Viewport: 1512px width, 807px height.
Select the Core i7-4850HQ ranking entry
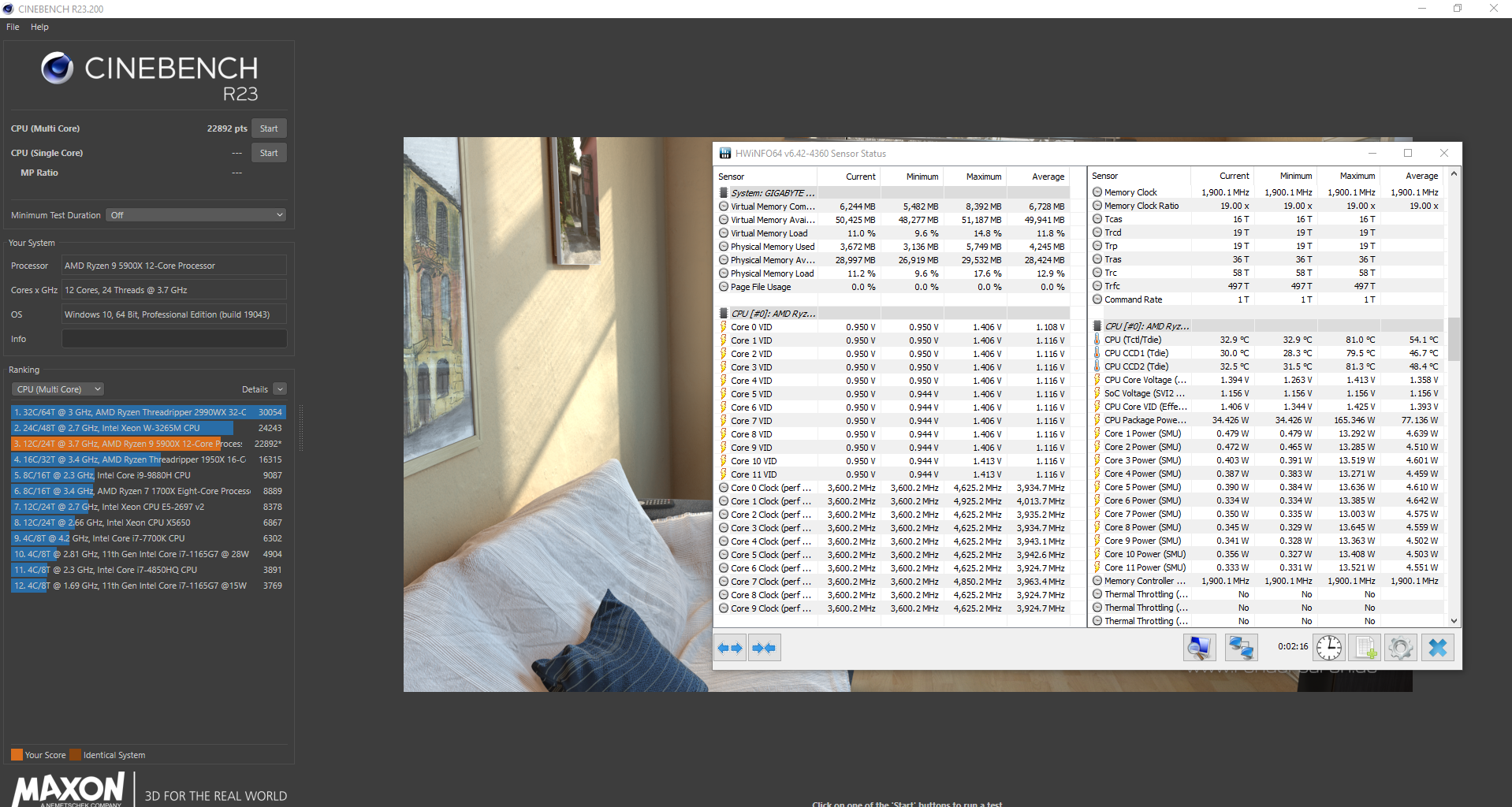(148, 570)
